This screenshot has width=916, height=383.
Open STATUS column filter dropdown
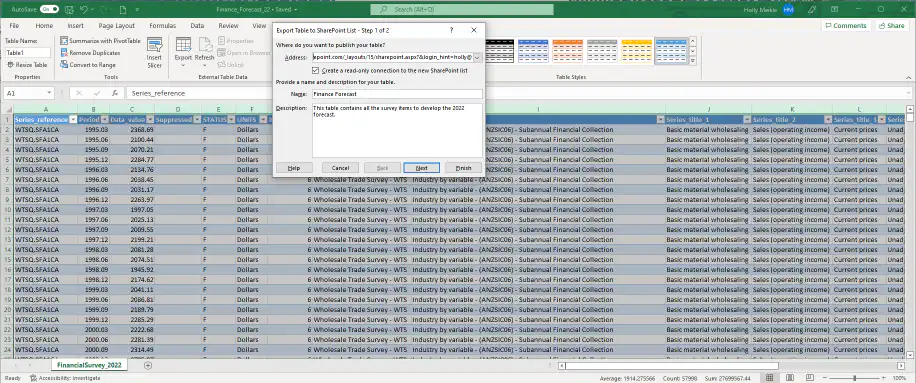(231, 120)
